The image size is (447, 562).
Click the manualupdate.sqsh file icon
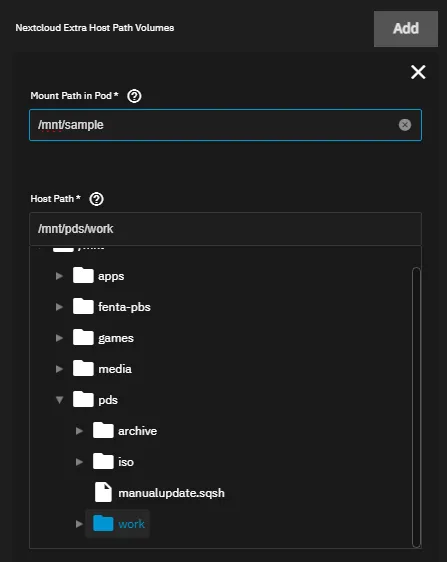point(103,492)
